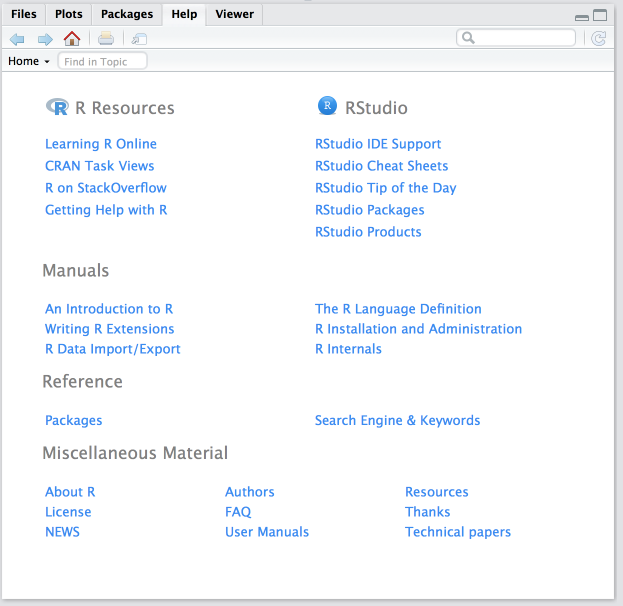Refresh the help topic icon
Viewport: 623px width, 606px height.
(x=598, y=39)
